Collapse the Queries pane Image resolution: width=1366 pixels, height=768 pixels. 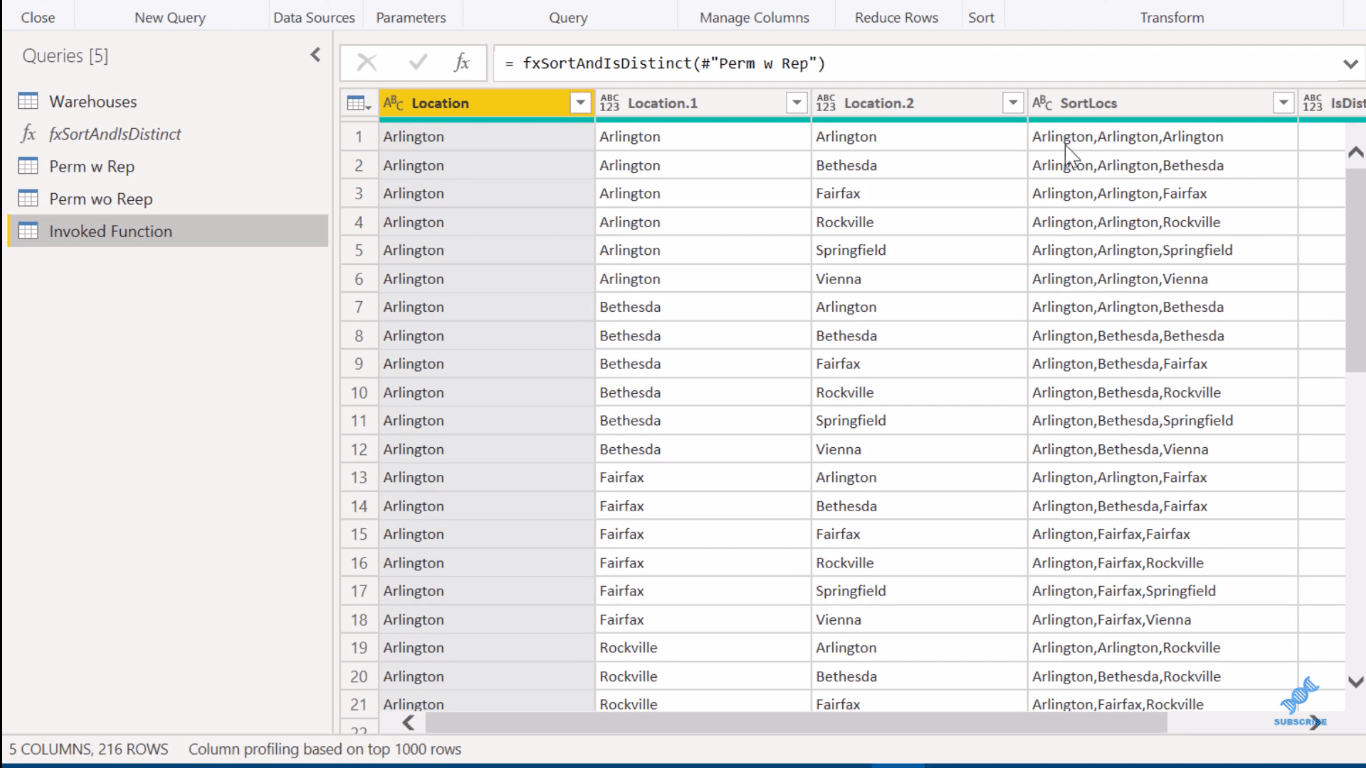(x=315, y=55)
